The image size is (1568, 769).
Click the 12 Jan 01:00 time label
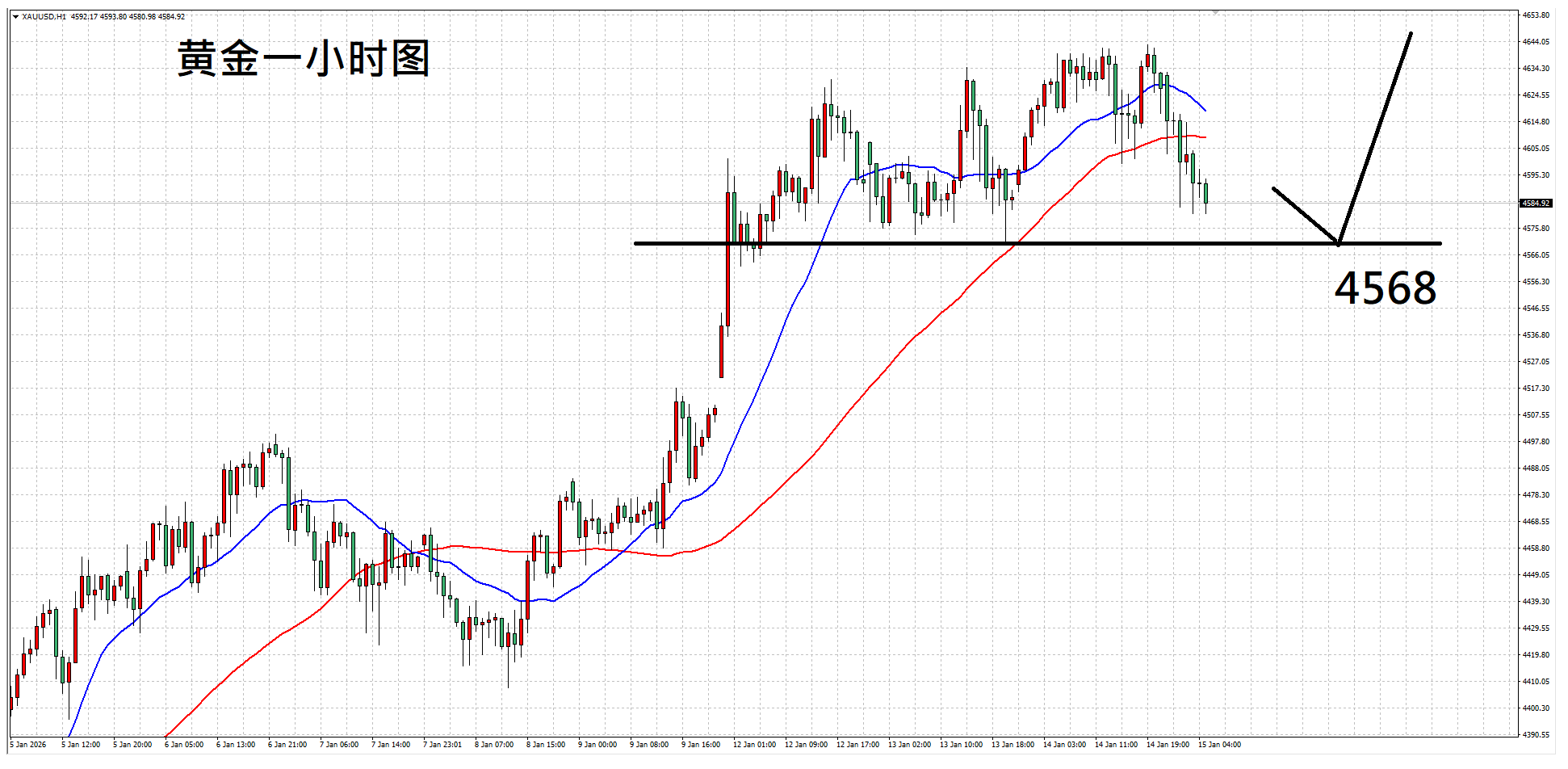754,745
